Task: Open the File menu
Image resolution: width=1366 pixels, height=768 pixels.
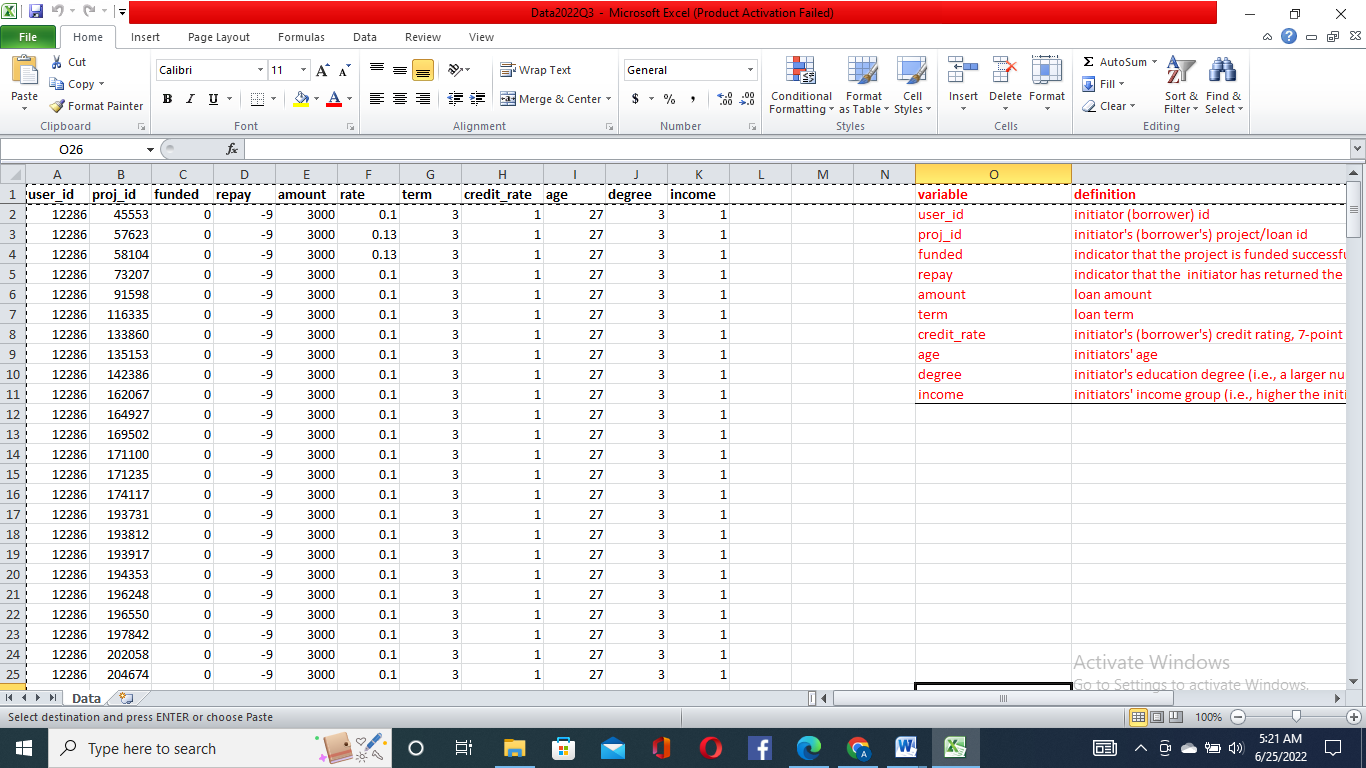Action: 28,36
